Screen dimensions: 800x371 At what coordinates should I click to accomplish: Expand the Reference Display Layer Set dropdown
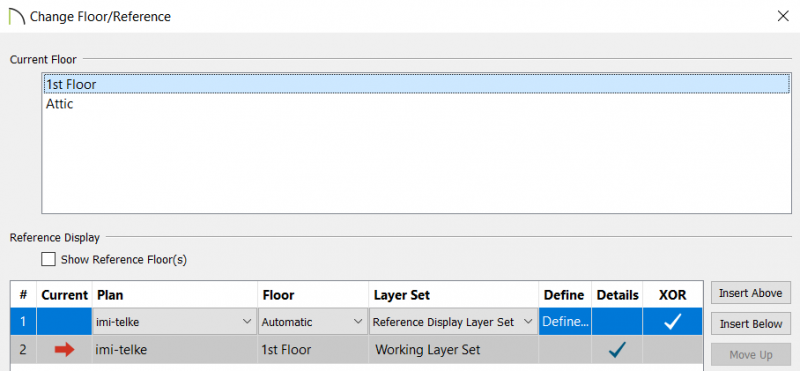coord(453,322)
